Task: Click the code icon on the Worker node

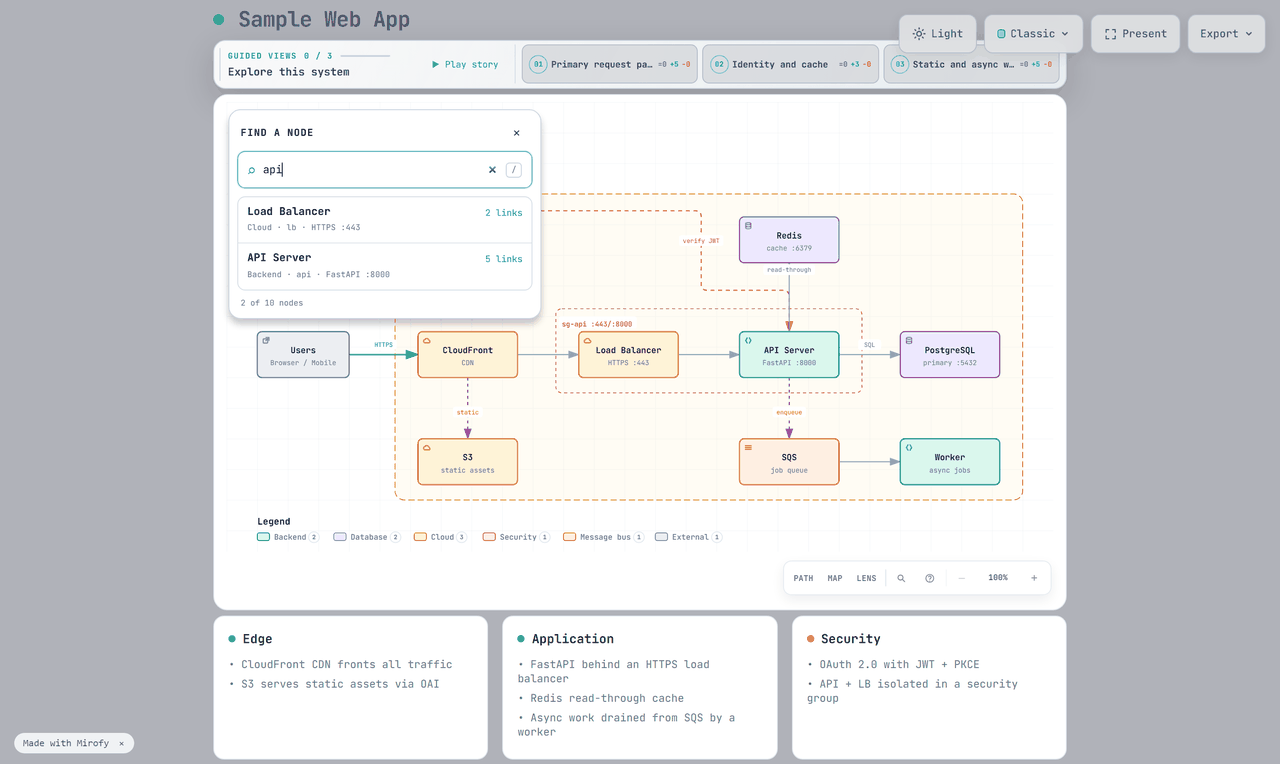Action: click(x=909, y=448)
